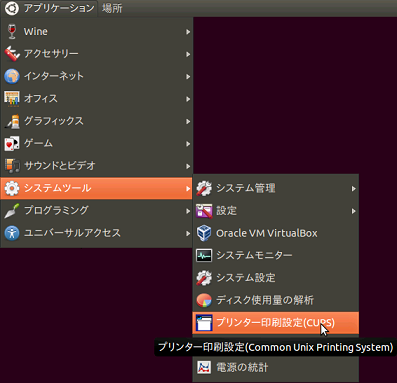Launch システムモニター from the submenu
Image resolution: width=397 pixels, height=383 pixels.
[276, 255]
